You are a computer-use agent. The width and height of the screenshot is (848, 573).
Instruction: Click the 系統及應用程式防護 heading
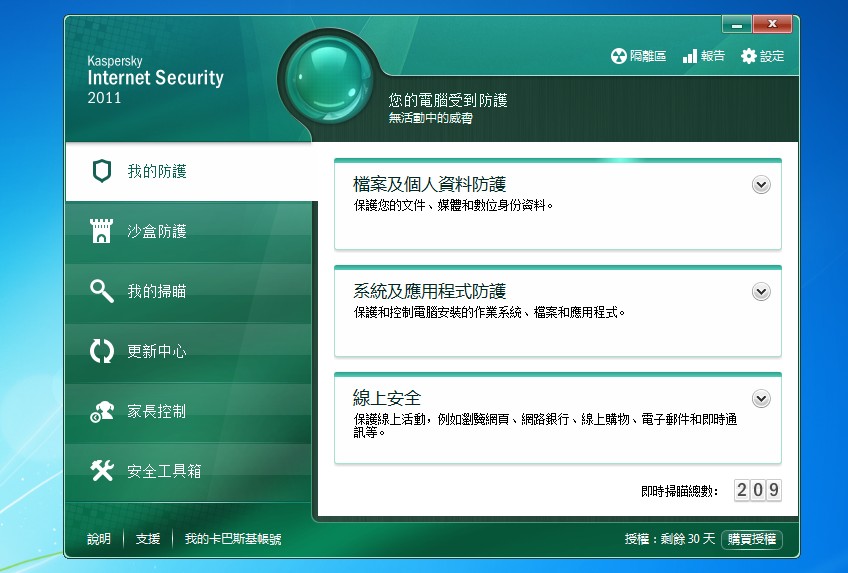click(x=429, y=291)
